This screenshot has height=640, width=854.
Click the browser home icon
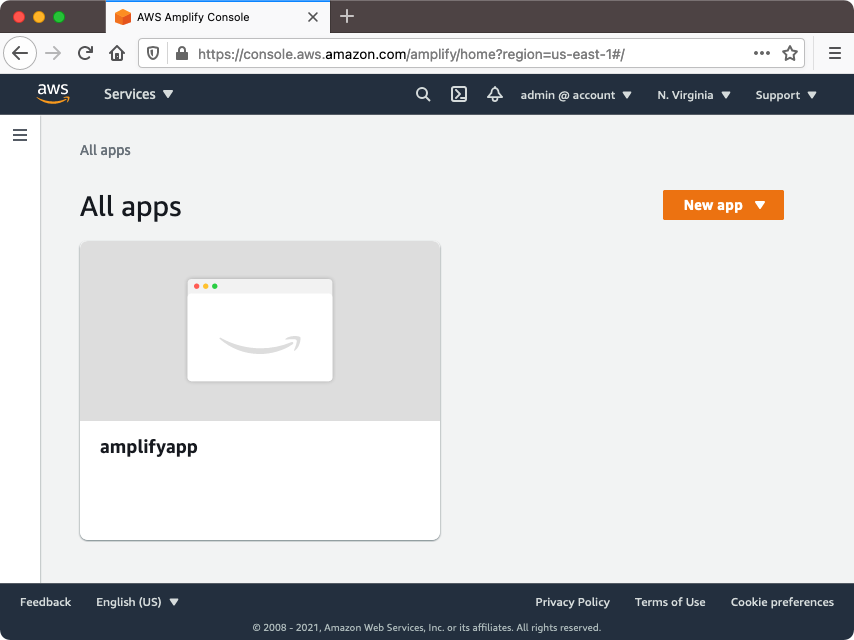[117, 53]
